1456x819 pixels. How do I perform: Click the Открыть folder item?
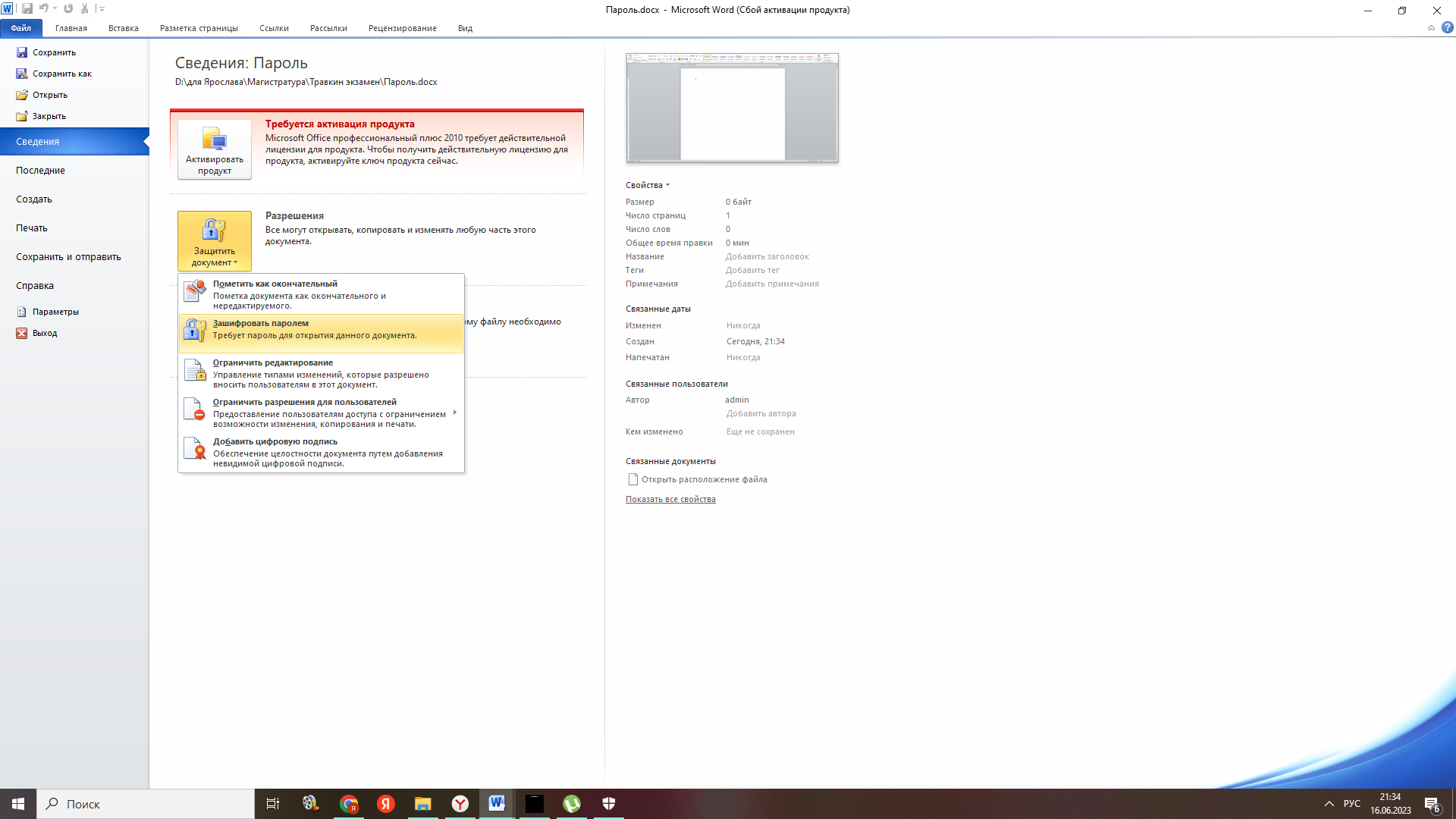coord(42,95)
